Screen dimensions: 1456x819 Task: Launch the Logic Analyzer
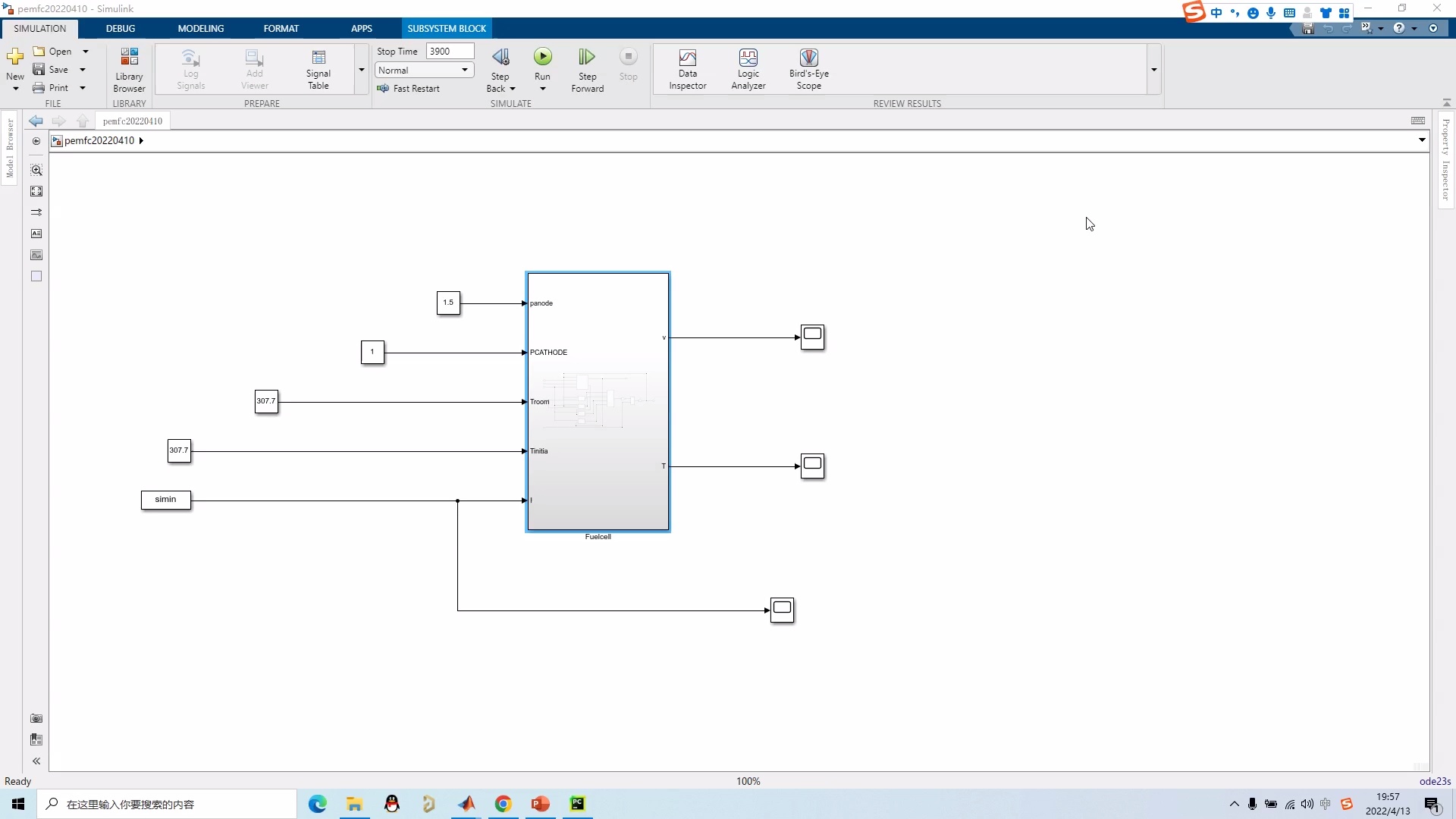[748, 69]
